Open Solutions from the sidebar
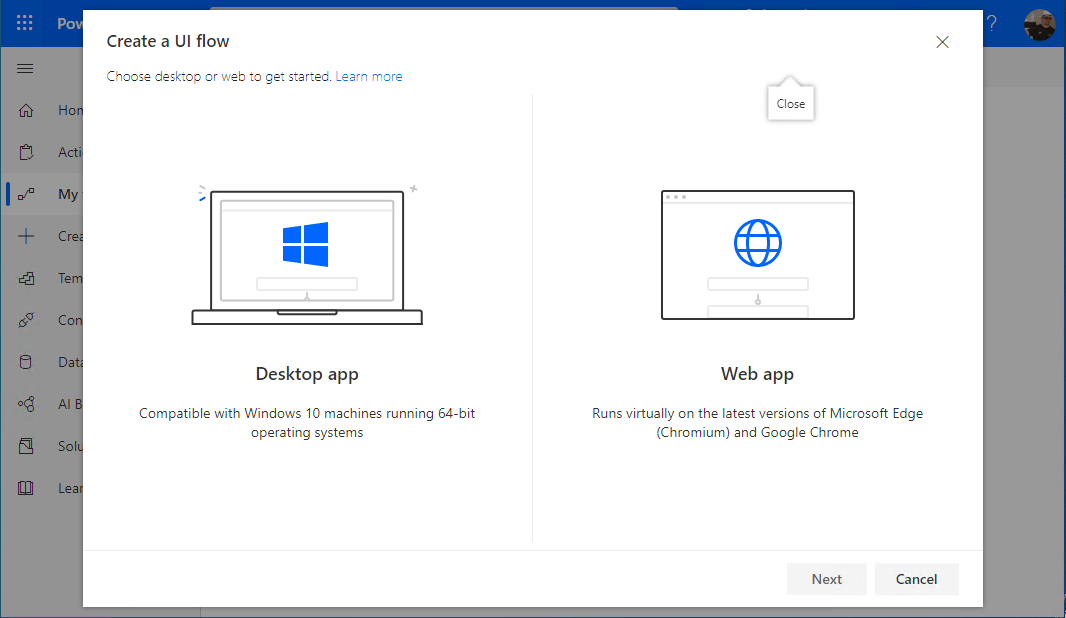Viewport: 1066px width, 618px height. click(25, 446)
